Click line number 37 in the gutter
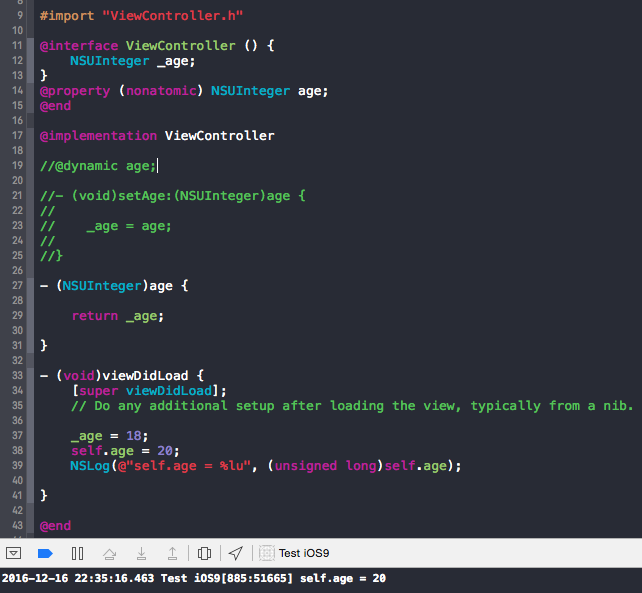 (17, 436)
